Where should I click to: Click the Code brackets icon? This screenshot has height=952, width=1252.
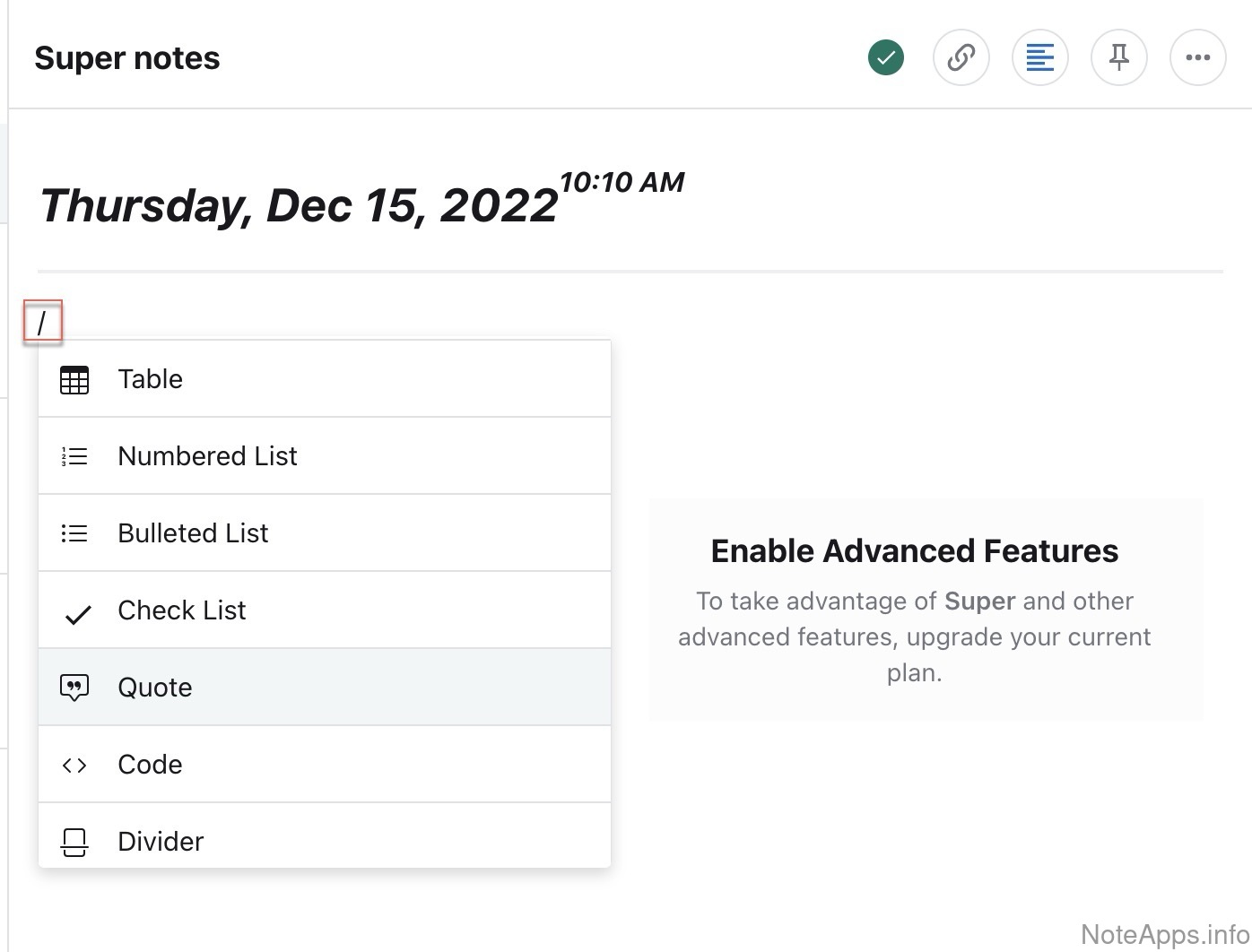click(74, 766)
